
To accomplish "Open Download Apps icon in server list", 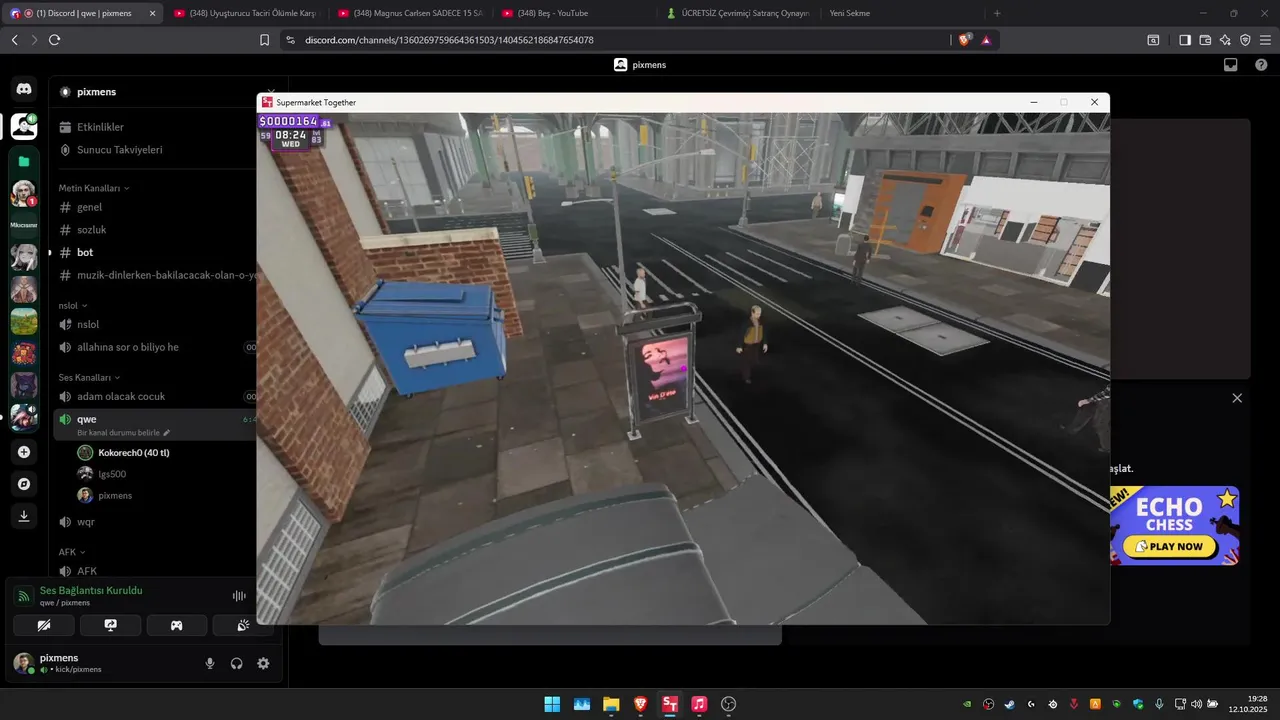I will click(24, 516).
